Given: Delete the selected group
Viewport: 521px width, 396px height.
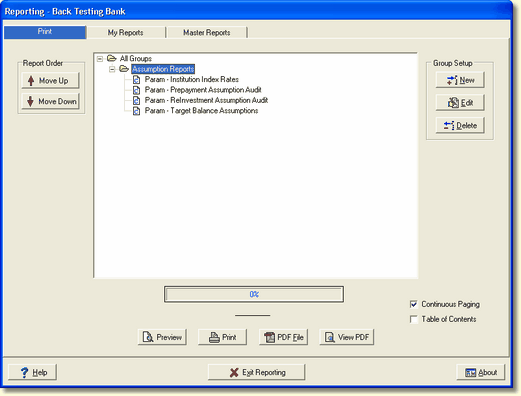Looking at the screenshot, I should [x=460, y=125].
